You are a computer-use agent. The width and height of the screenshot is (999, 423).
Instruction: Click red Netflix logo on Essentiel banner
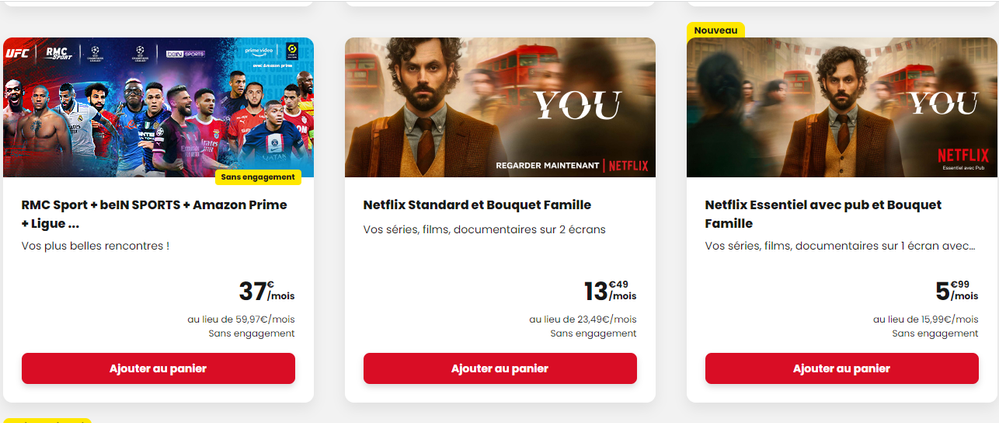(x=963, y=154)
